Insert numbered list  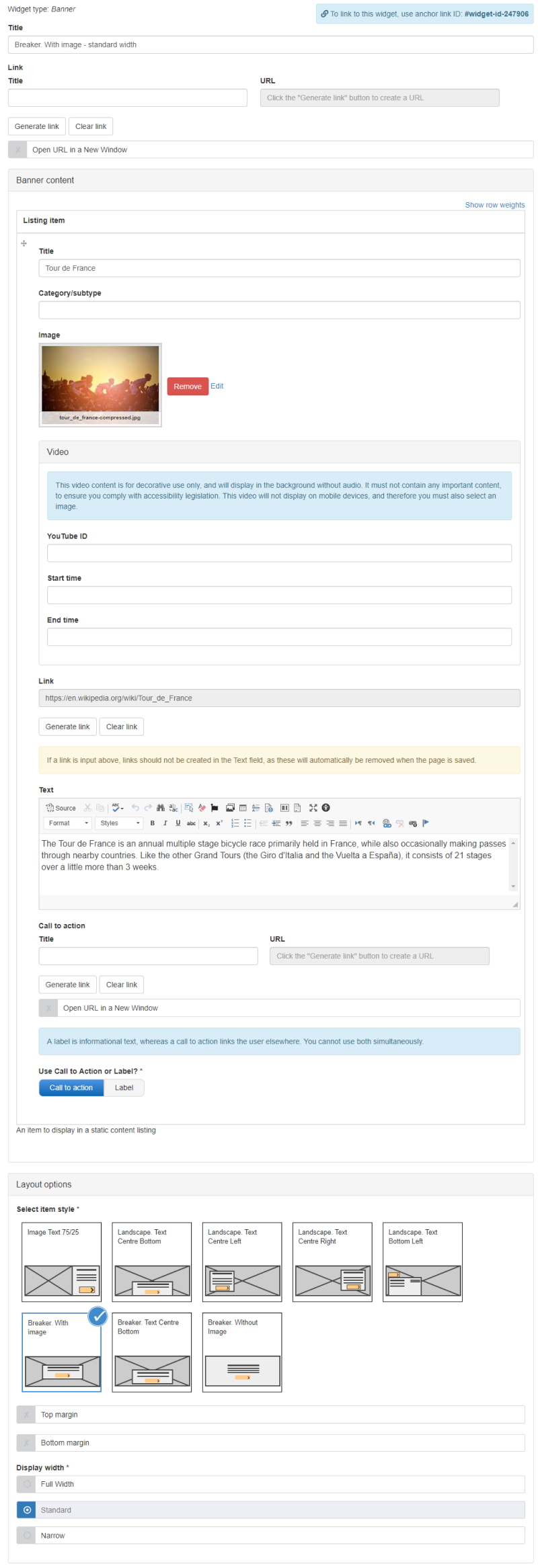235,823
